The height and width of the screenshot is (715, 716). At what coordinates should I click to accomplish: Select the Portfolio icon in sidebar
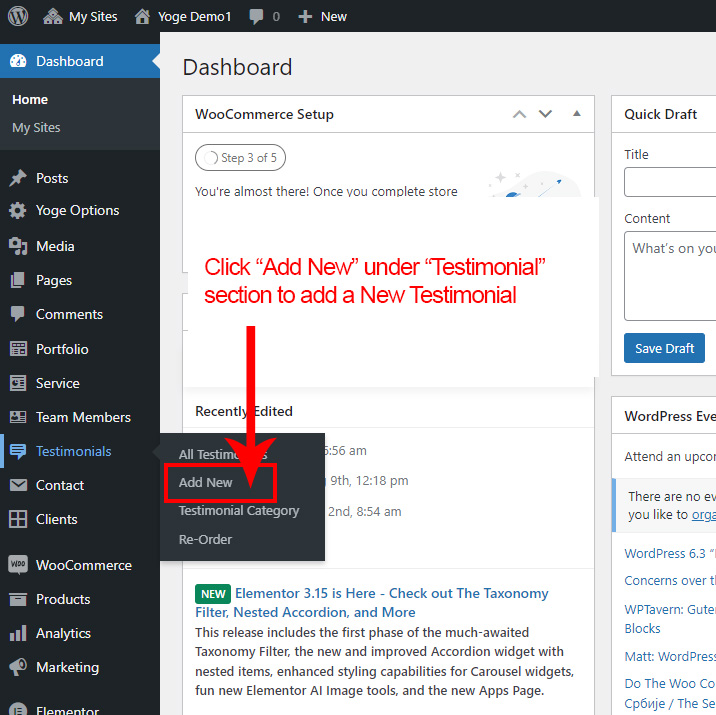18,349
